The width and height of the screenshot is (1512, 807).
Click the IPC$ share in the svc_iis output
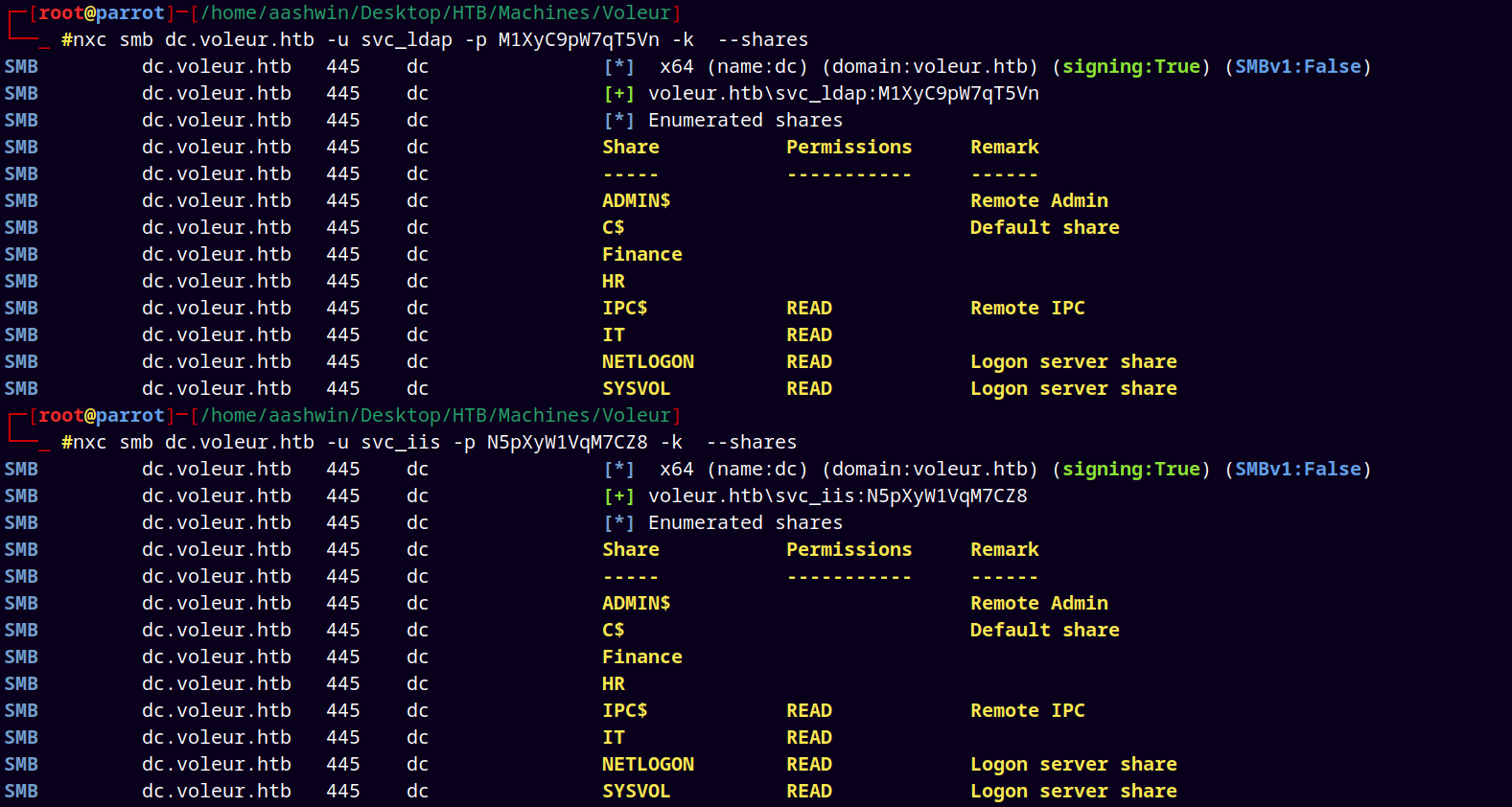click(625, 711)
